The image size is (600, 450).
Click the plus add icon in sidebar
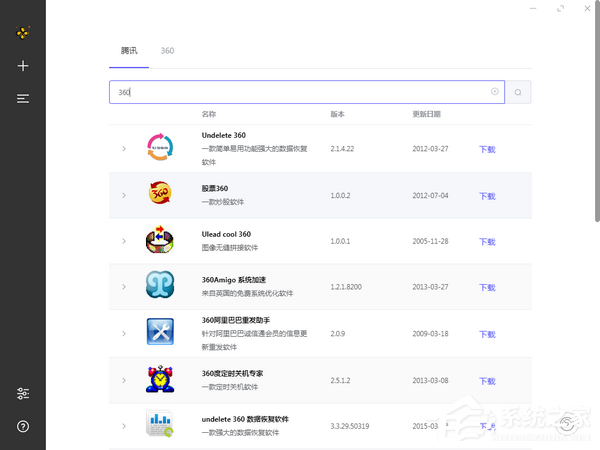(x=23, y=66)
